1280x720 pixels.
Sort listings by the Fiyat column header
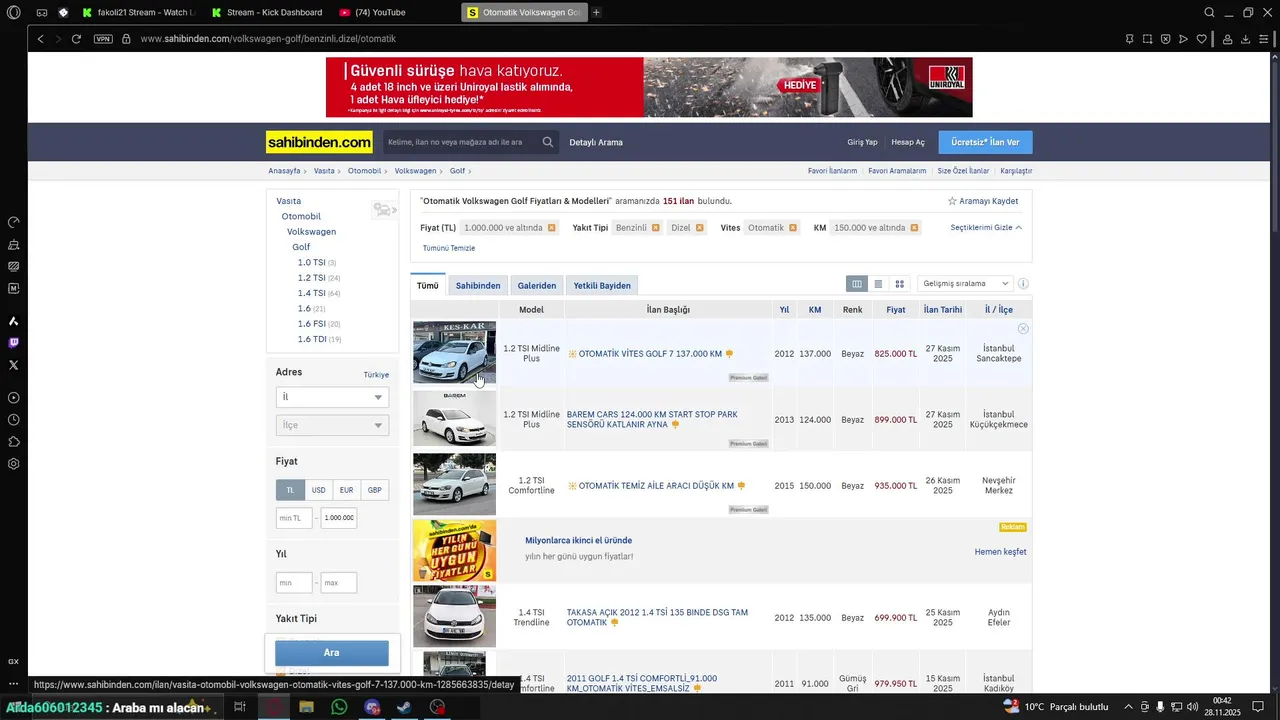896,310
